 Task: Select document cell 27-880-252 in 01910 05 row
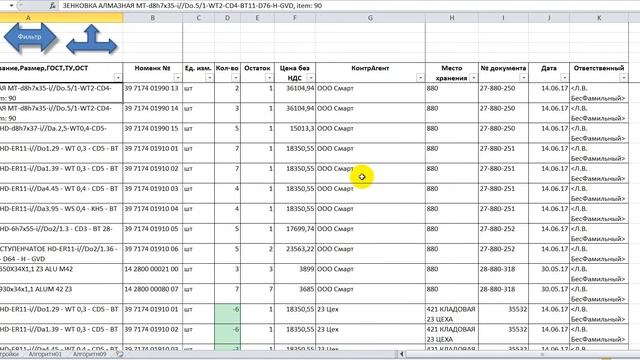[503, 233]
